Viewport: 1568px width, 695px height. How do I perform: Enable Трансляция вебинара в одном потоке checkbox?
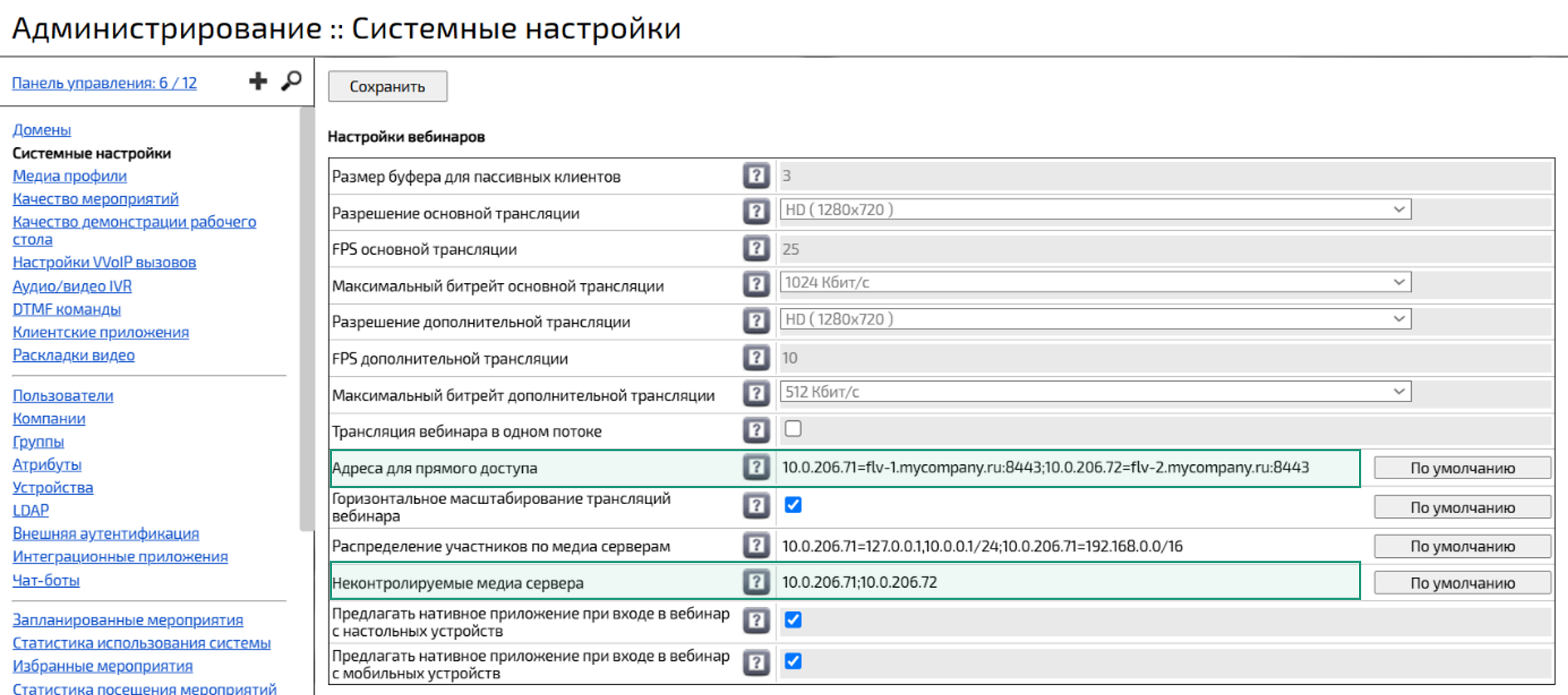(x=793, y=429)
